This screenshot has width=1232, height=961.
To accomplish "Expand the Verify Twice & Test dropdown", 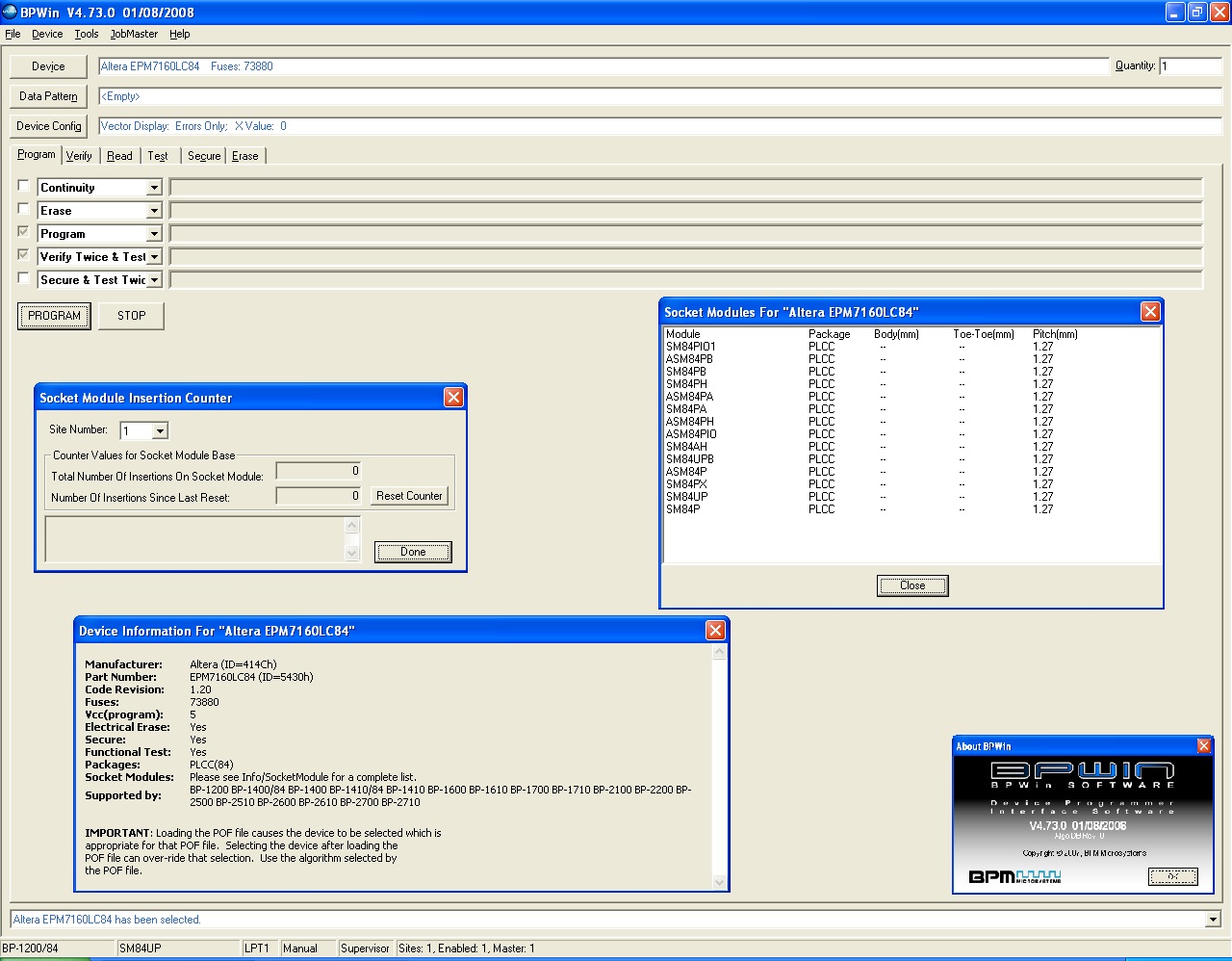I will (x=154, y=257).
